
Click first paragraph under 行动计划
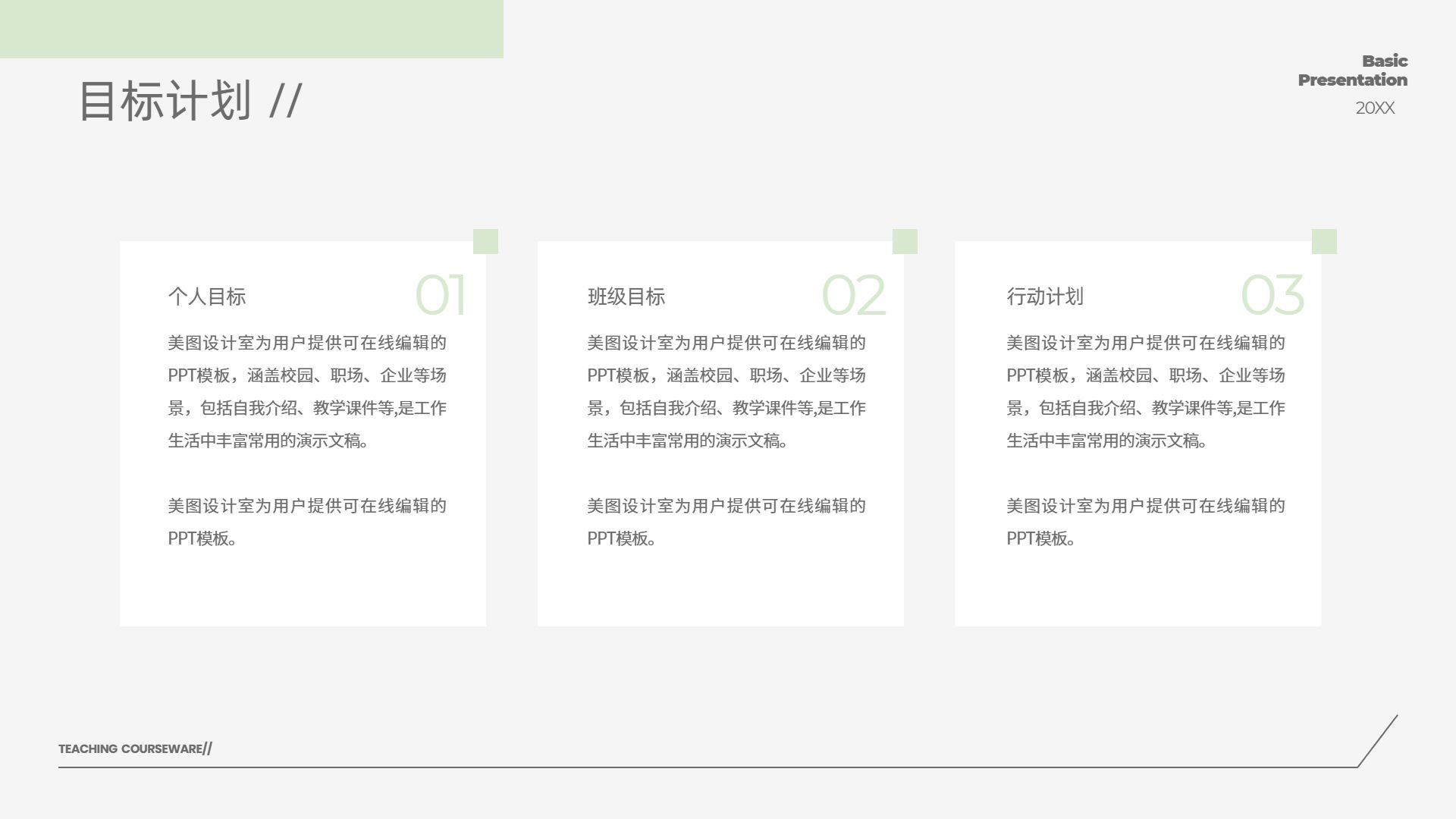pyautogui.click(x=1146, y=391)
